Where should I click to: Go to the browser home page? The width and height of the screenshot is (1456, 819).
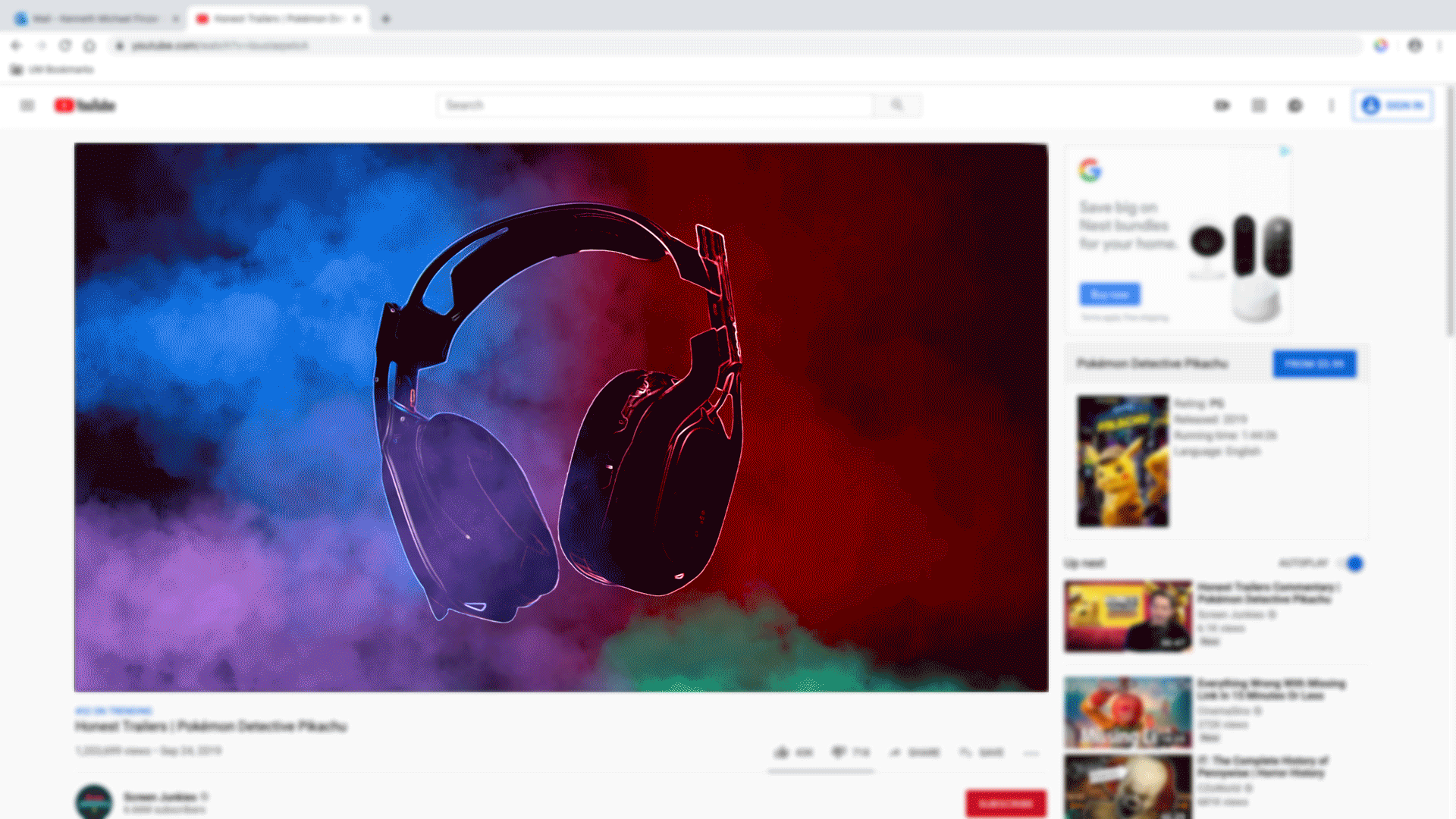tap(89, 45)
